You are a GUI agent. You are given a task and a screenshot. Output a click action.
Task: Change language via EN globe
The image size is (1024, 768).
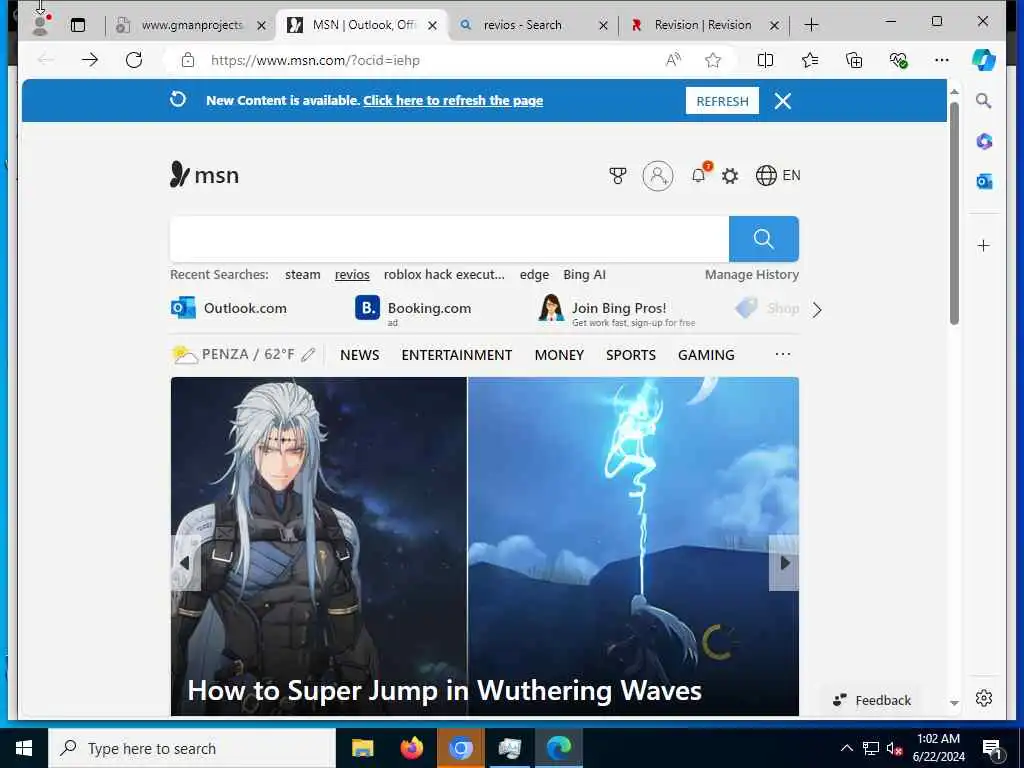tap(778, 176)
